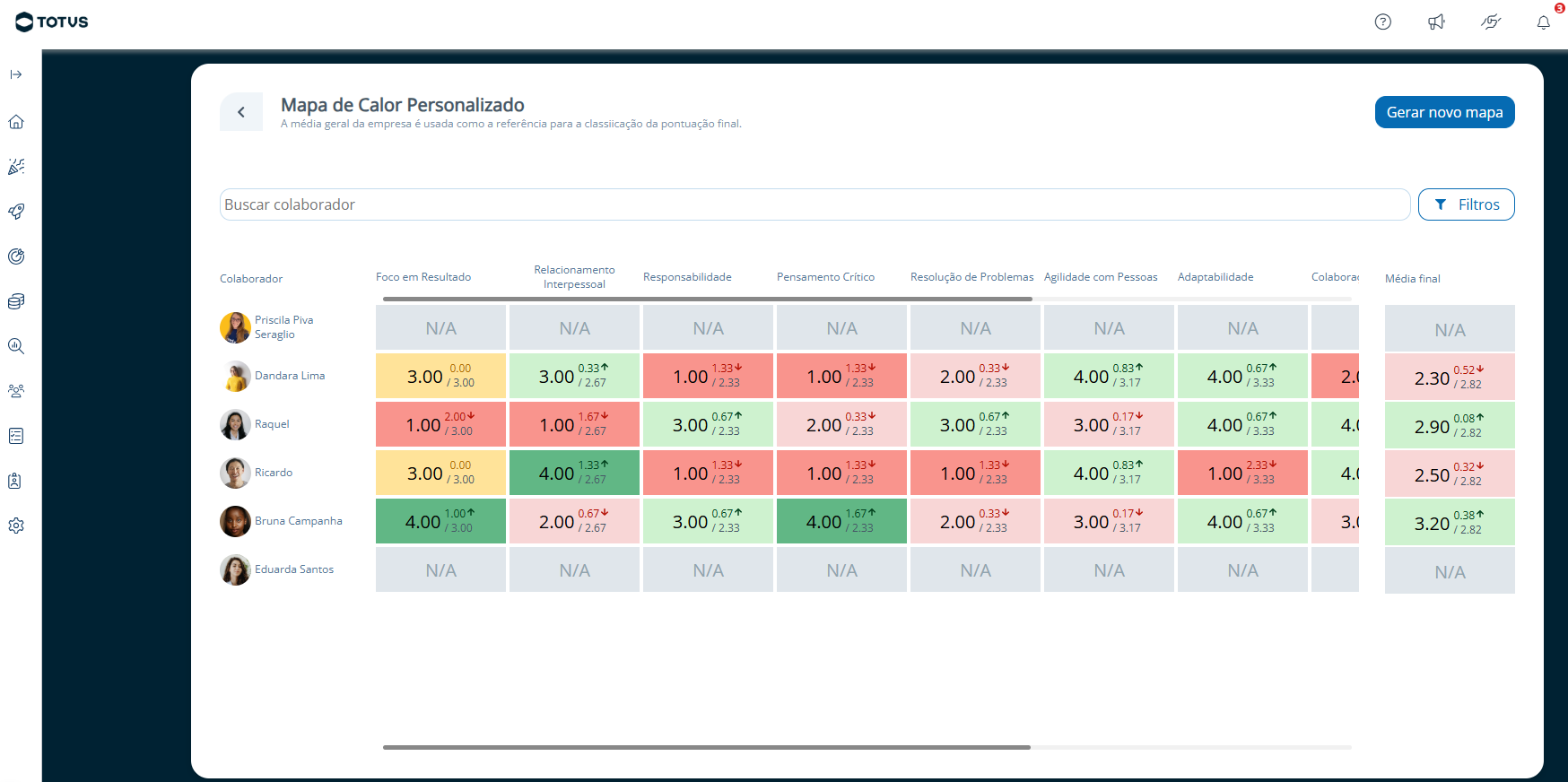Click the megaphone announcements icon
The image size is (1568, 782).
[1436, 22]
